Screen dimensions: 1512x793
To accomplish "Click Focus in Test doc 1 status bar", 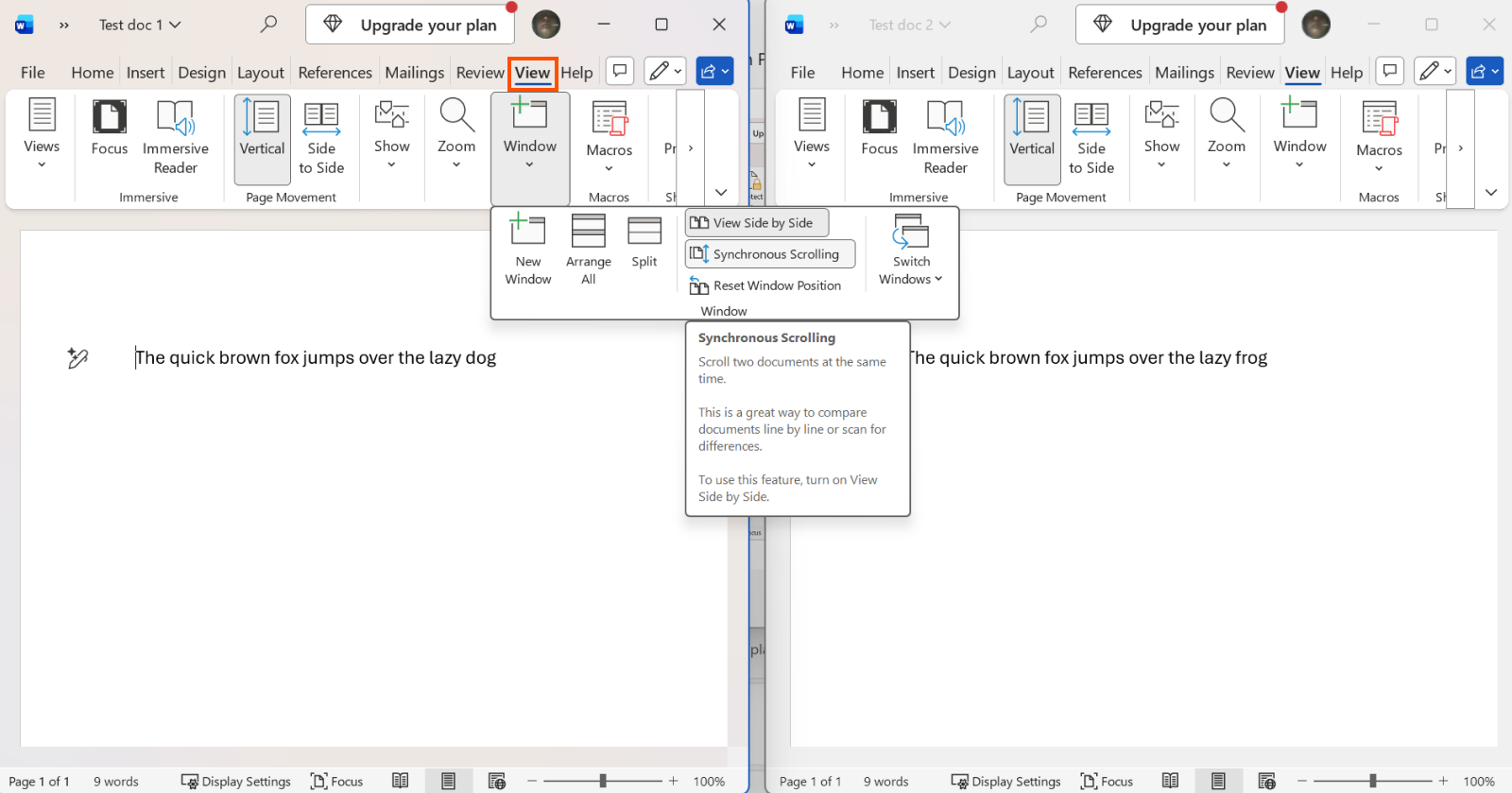I will click(x=337, y=782).
